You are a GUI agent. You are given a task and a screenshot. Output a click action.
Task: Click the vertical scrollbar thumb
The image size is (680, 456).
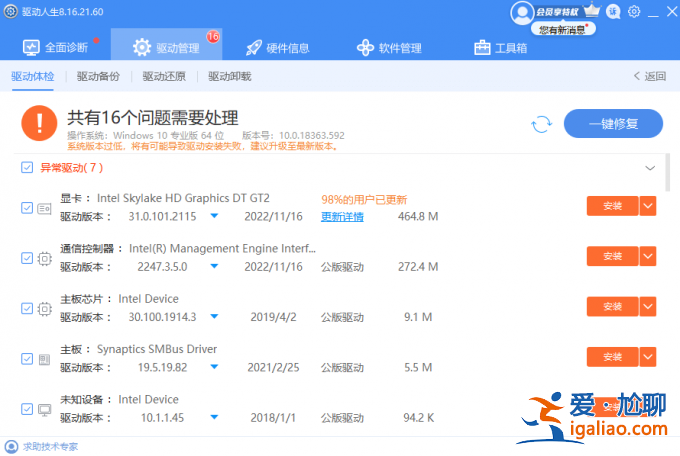(x=668, y=172)
